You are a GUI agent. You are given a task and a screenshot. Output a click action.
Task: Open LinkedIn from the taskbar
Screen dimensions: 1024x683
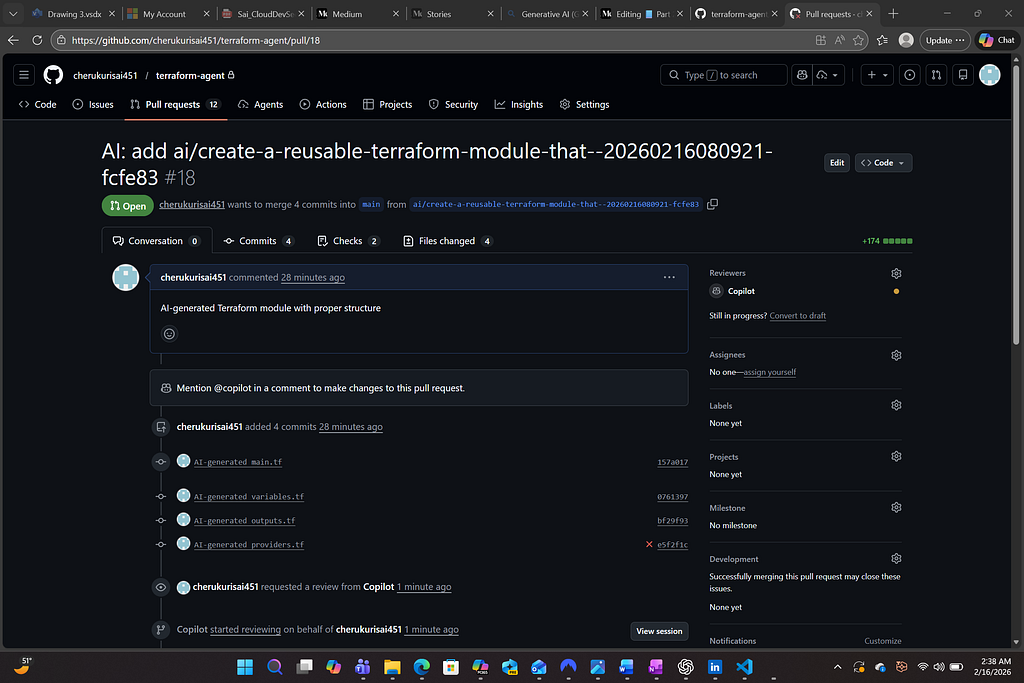tap(714, 667)
